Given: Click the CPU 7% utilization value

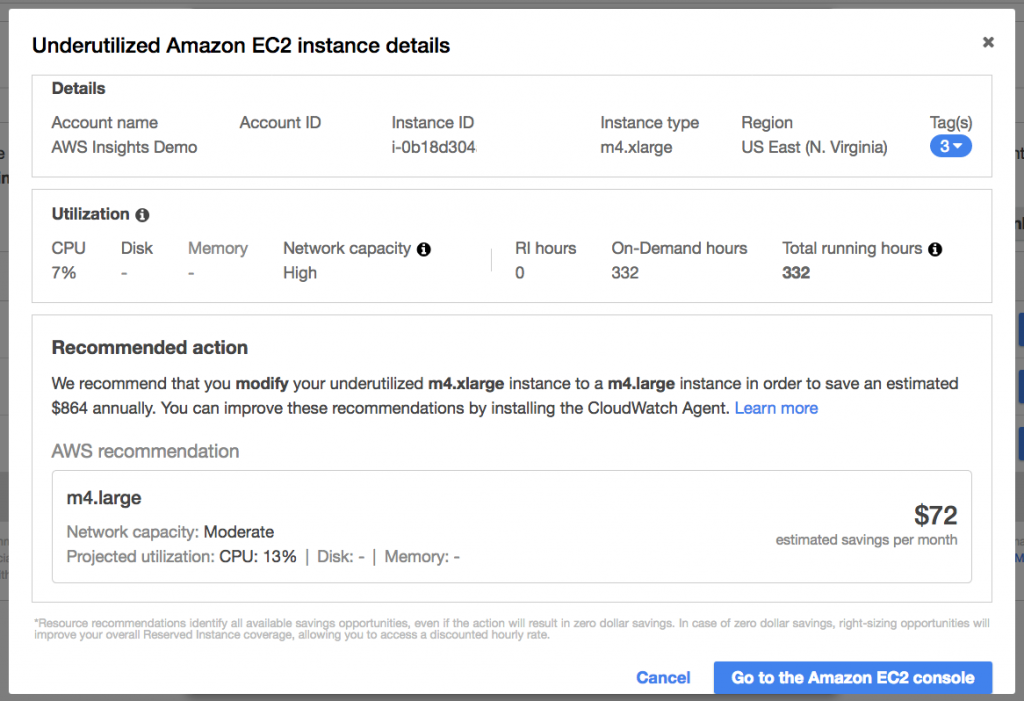Looking at the screenshot, I should [63, 273].
